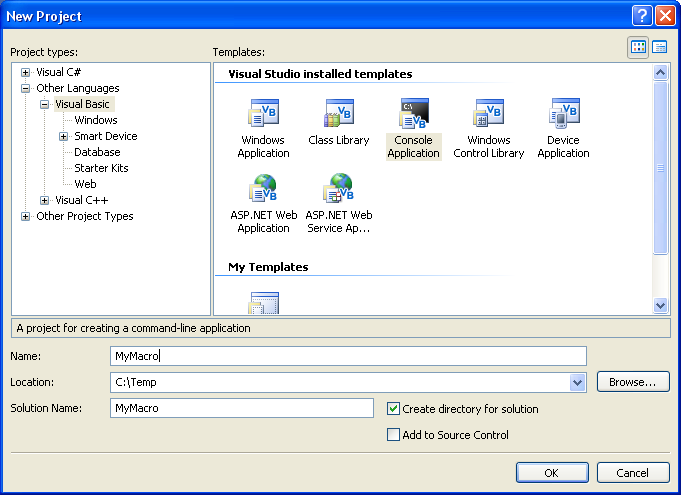This screenshot has height=495, width=681.
Task: Choose the ASP.NET Web Application icon
Action: (263, 189)
